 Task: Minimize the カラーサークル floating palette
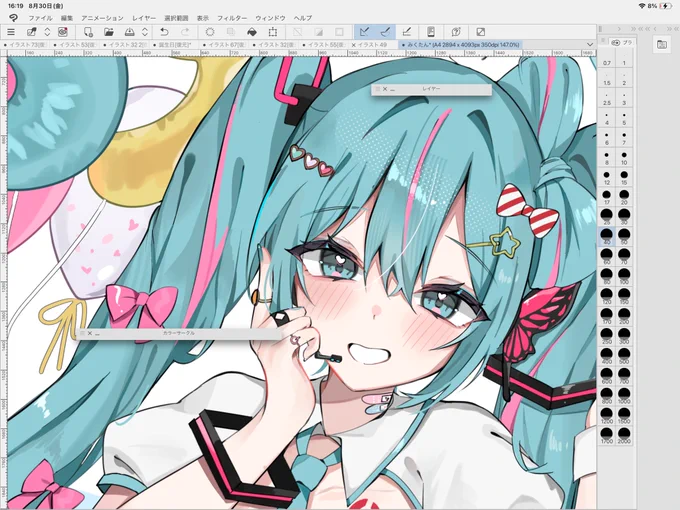[x=97, y=333]
